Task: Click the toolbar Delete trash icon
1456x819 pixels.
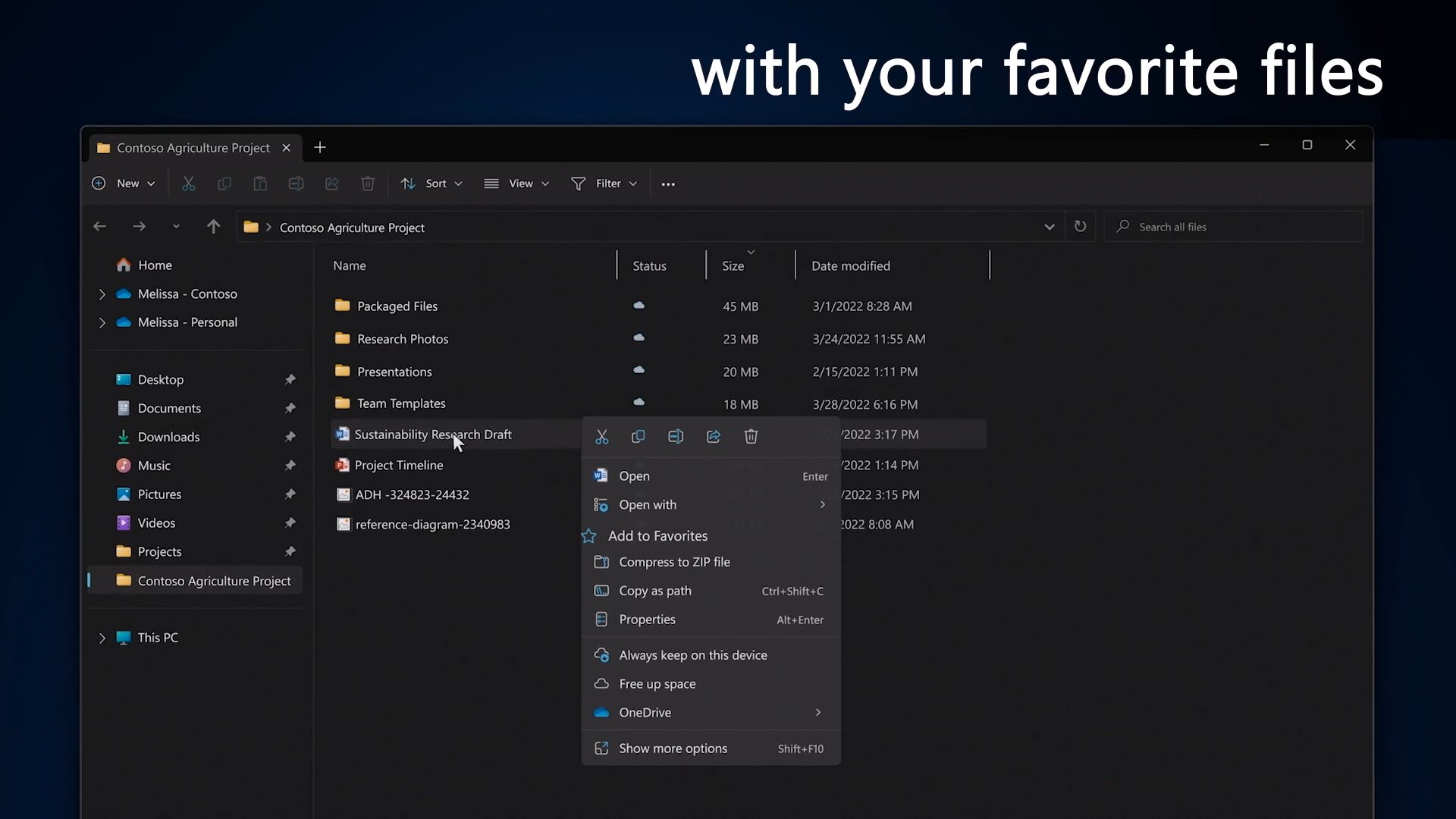Action: coord(368,184)
